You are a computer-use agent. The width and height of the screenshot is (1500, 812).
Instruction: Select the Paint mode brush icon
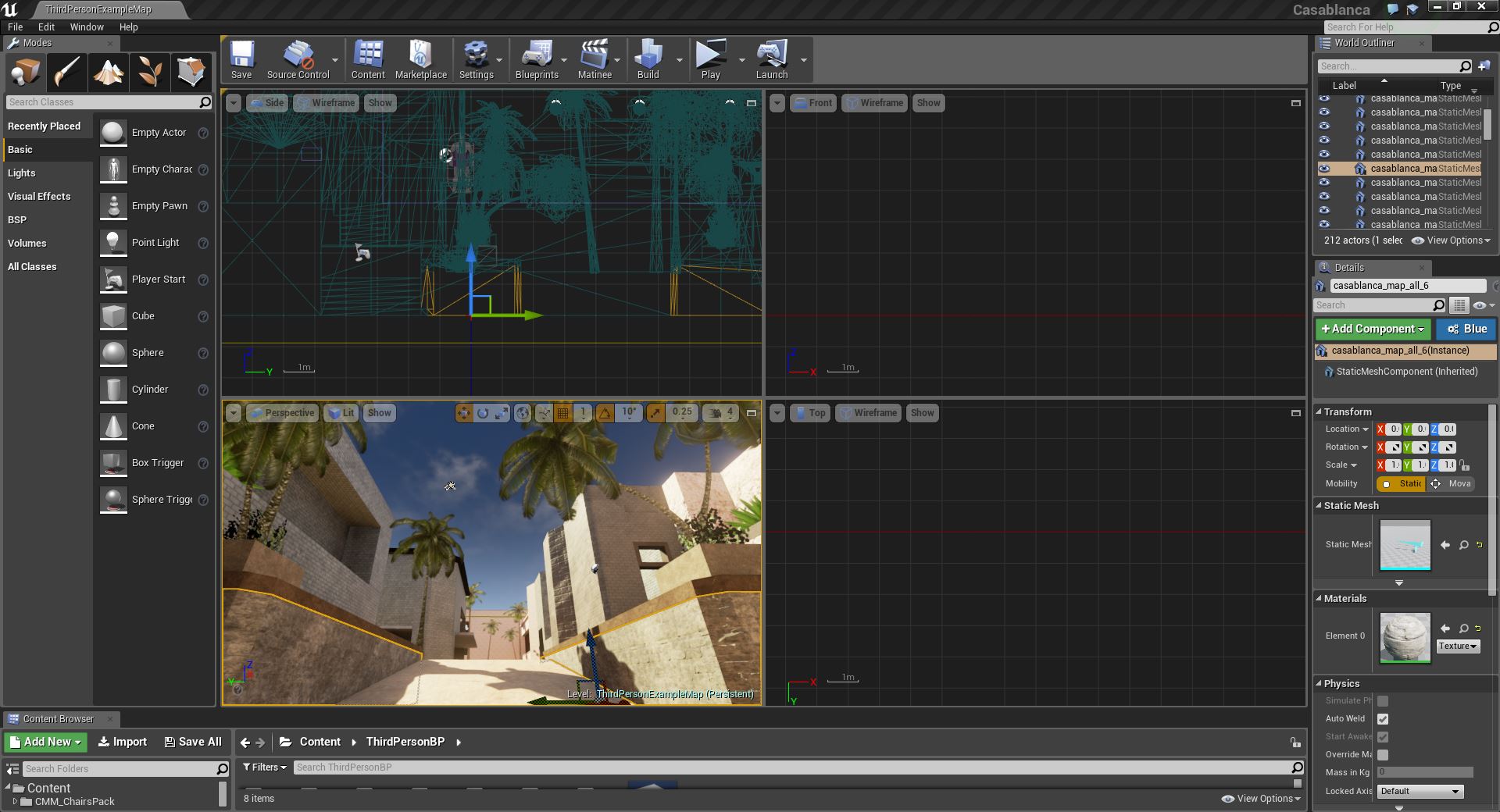(x=67, y=73)
